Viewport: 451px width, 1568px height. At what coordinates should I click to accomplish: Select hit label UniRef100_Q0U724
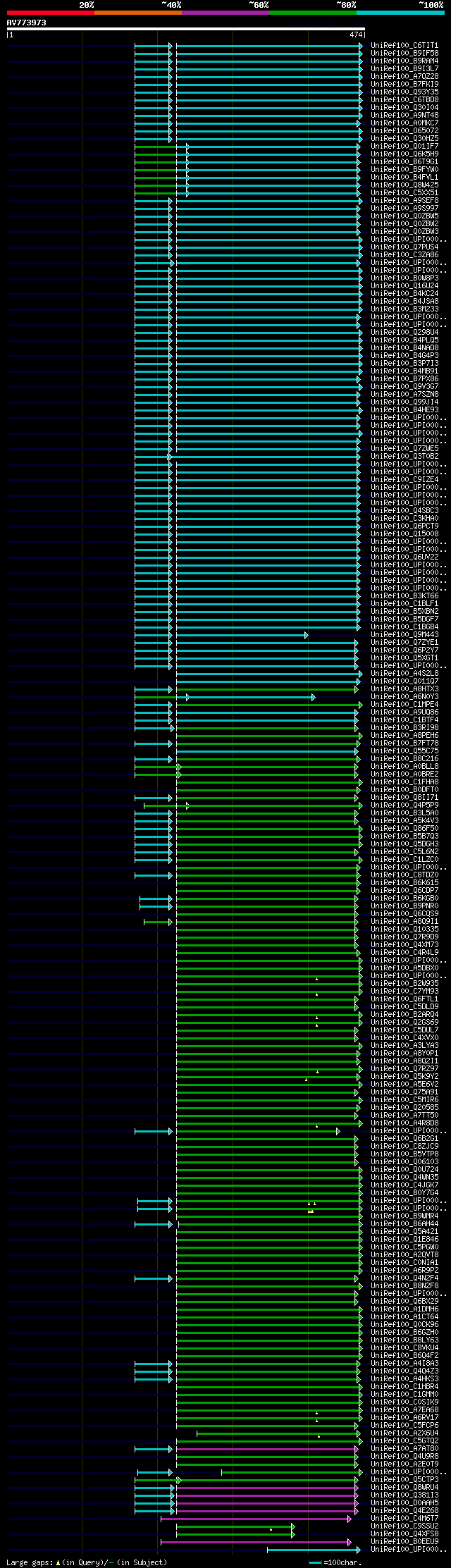pos(404,1170)
